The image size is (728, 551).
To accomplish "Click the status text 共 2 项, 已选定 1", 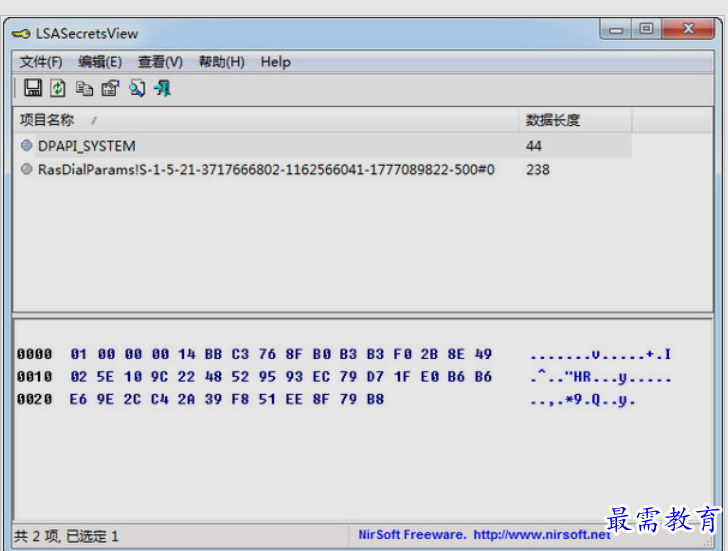I will (66, 536).
